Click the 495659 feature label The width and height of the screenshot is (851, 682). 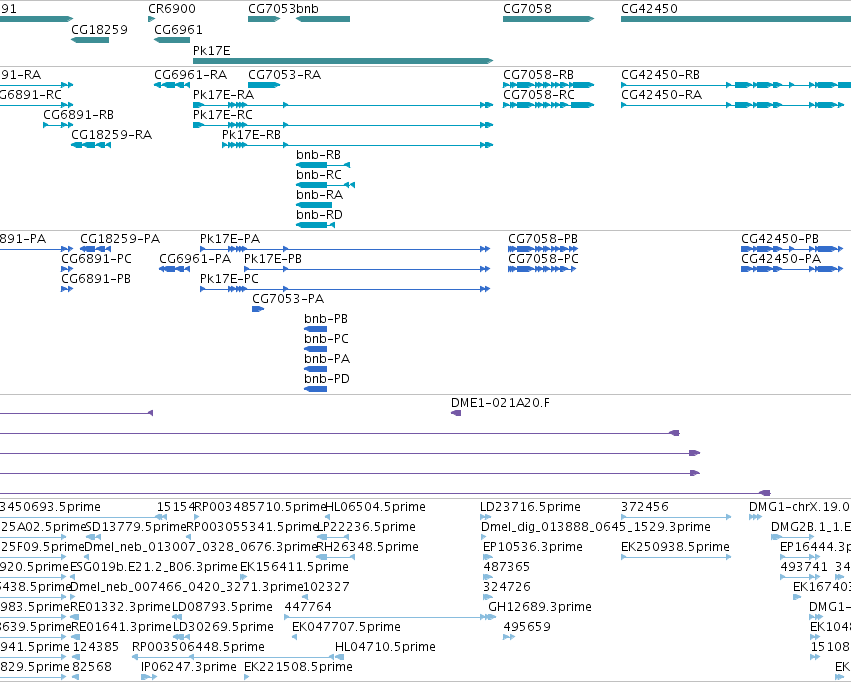[x=527, y=627]
